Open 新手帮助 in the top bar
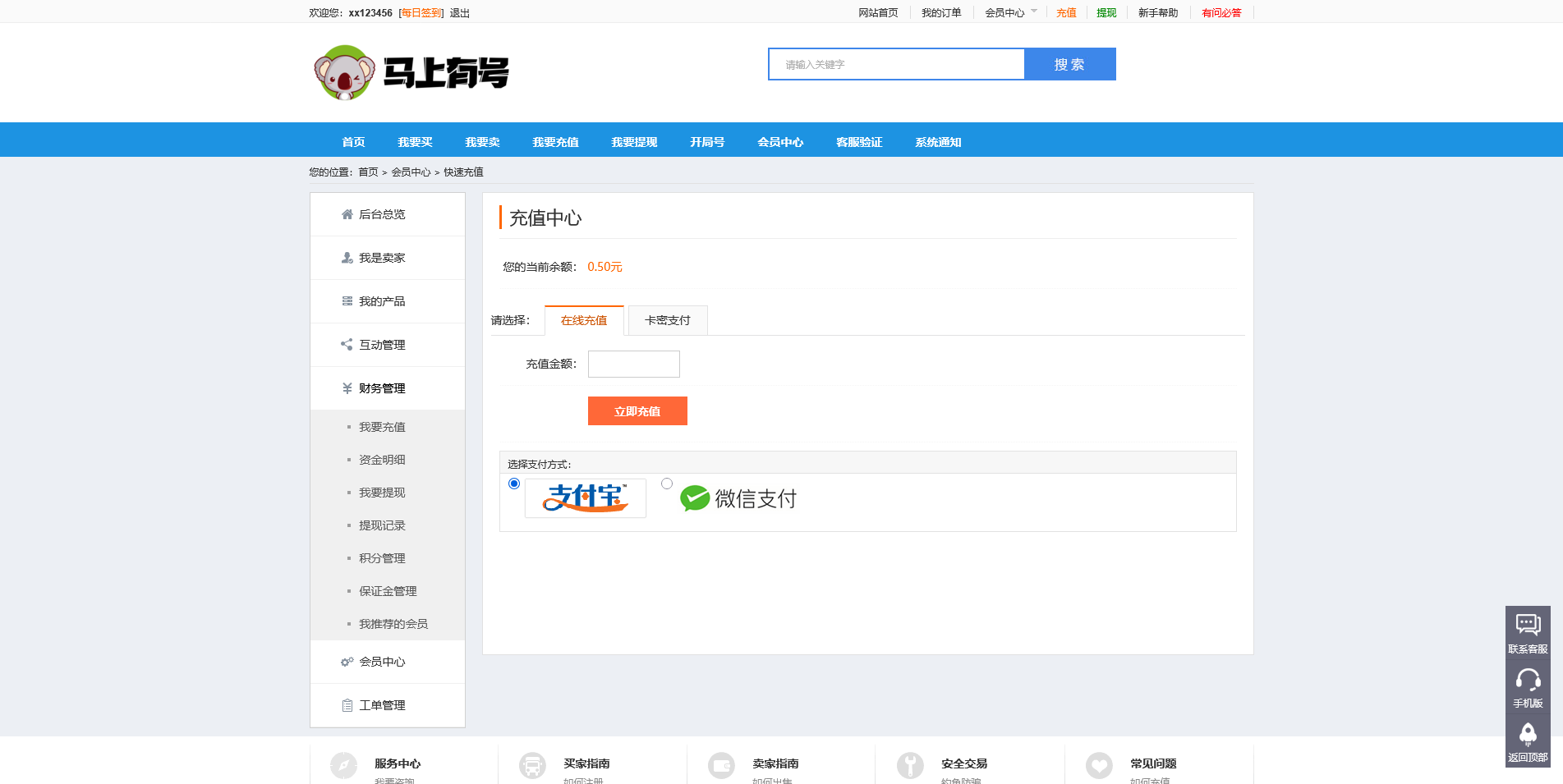The height and width of the screenshot is (784, 1563). [1158, 13]
